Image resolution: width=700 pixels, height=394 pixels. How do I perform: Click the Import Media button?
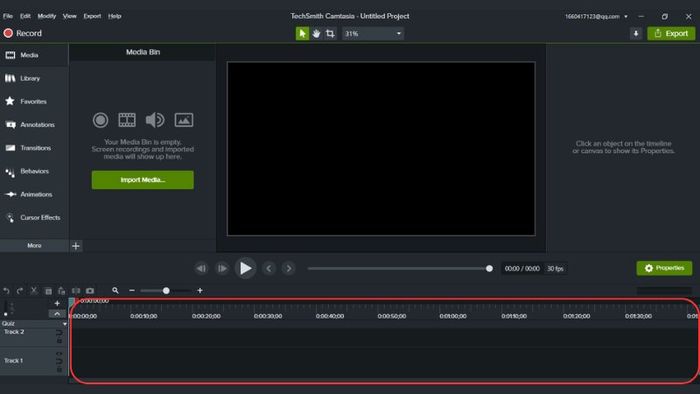143,180
